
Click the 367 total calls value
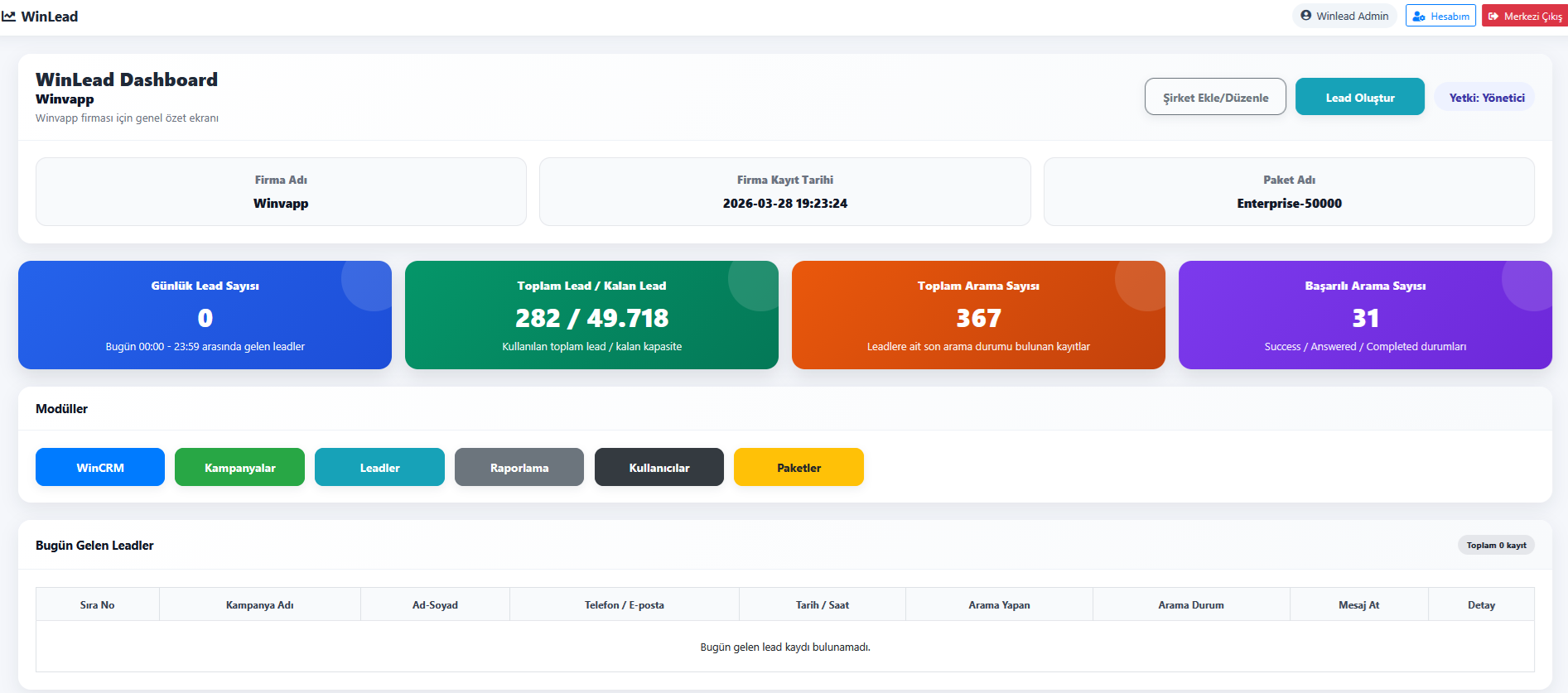[978, 318]
